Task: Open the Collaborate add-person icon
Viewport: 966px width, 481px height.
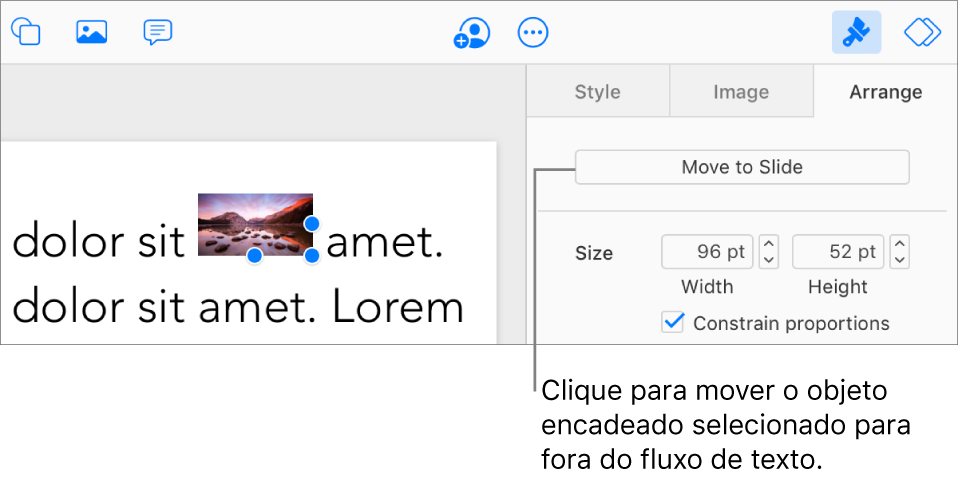Action: tap(471, 32)
